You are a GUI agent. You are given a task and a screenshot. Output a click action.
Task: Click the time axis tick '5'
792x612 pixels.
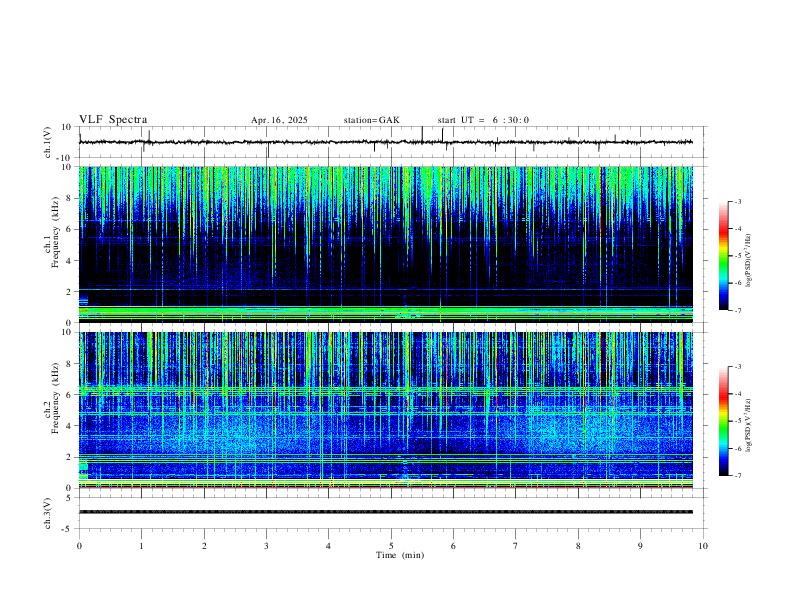click(x=391, y=546)
